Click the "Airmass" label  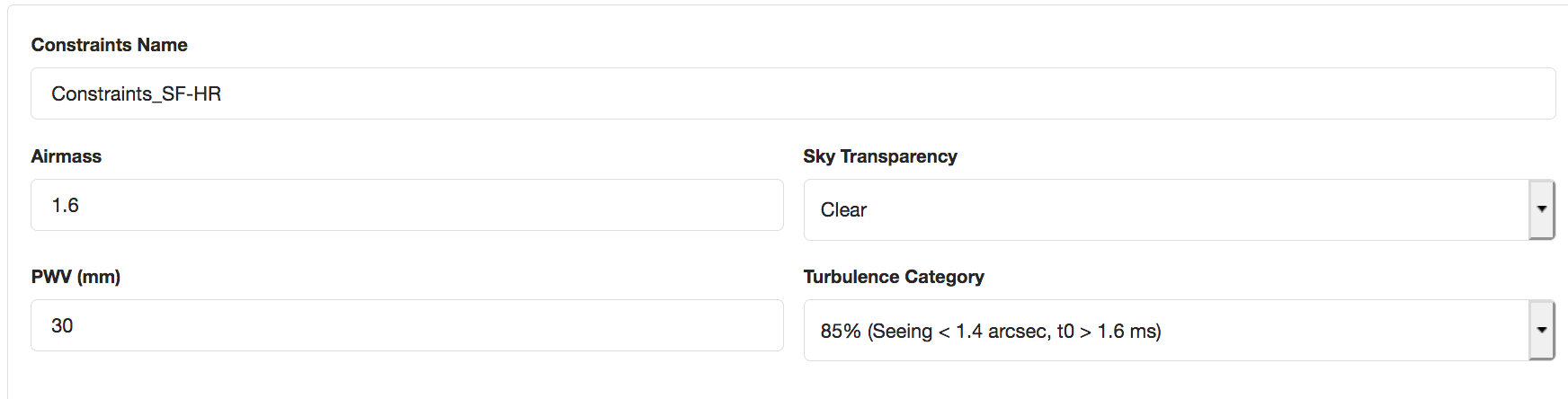[x=66, y=156]
